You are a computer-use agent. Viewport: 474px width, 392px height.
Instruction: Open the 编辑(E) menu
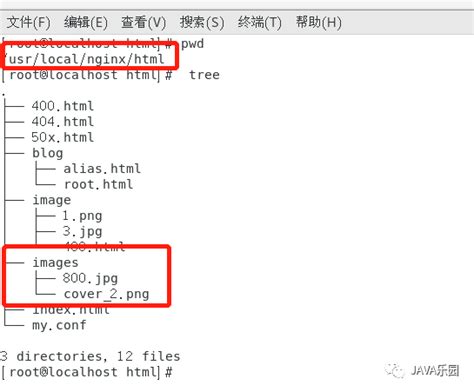pos(86,22)
